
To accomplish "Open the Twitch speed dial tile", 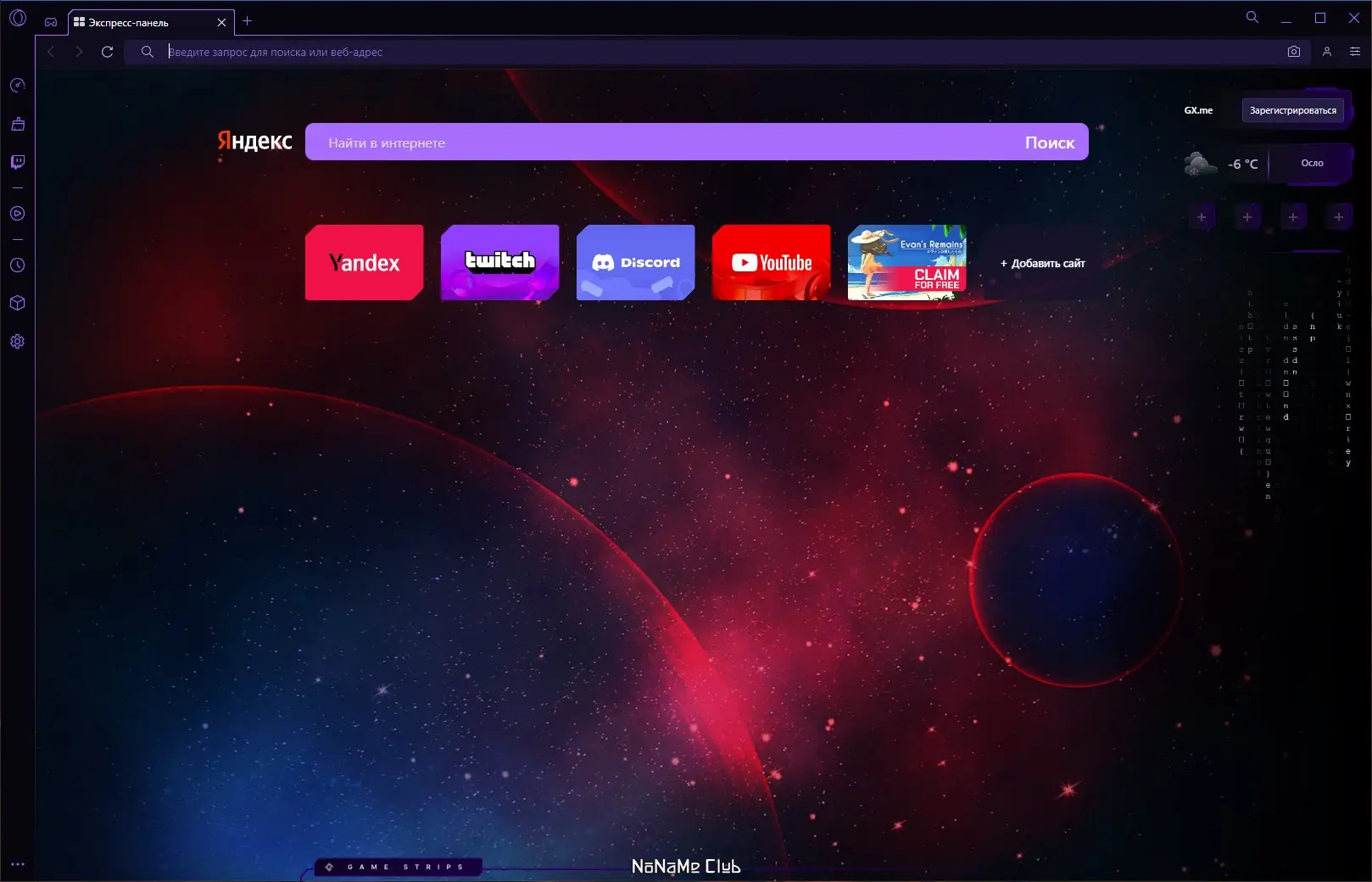I will pos(500,262).
